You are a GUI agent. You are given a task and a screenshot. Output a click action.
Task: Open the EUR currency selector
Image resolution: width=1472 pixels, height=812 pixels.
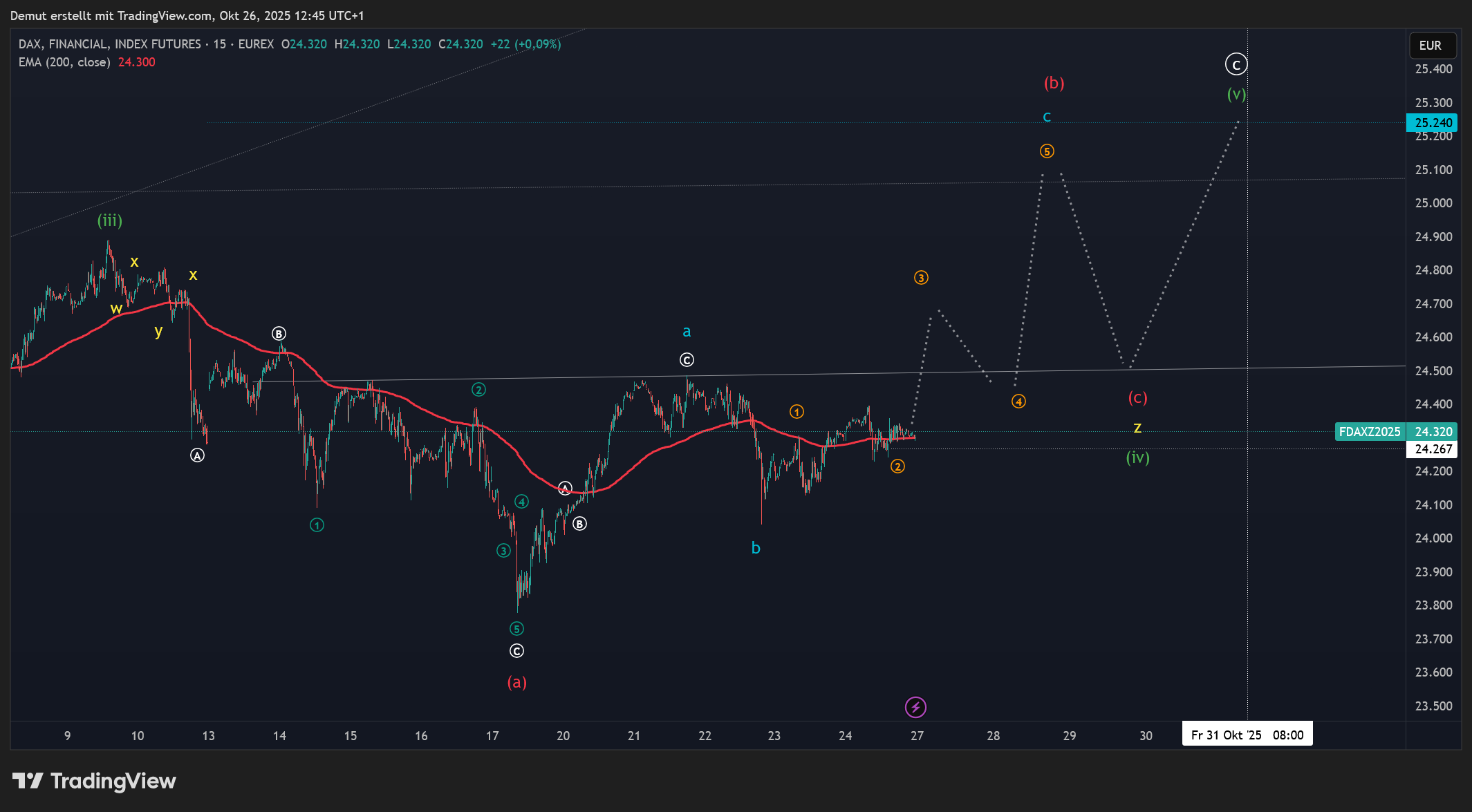coord(1432,46)
